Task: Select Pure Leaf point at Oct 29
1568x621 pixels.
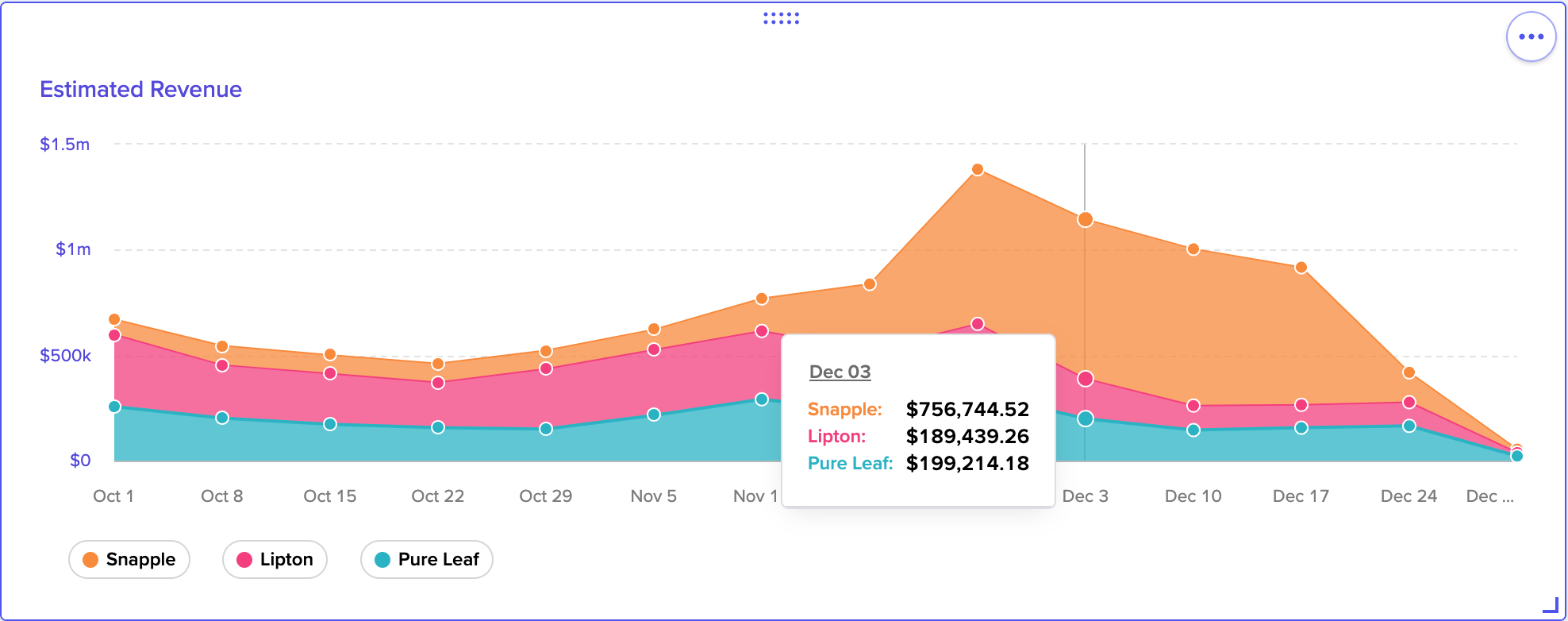Action: tap(546, 429)
